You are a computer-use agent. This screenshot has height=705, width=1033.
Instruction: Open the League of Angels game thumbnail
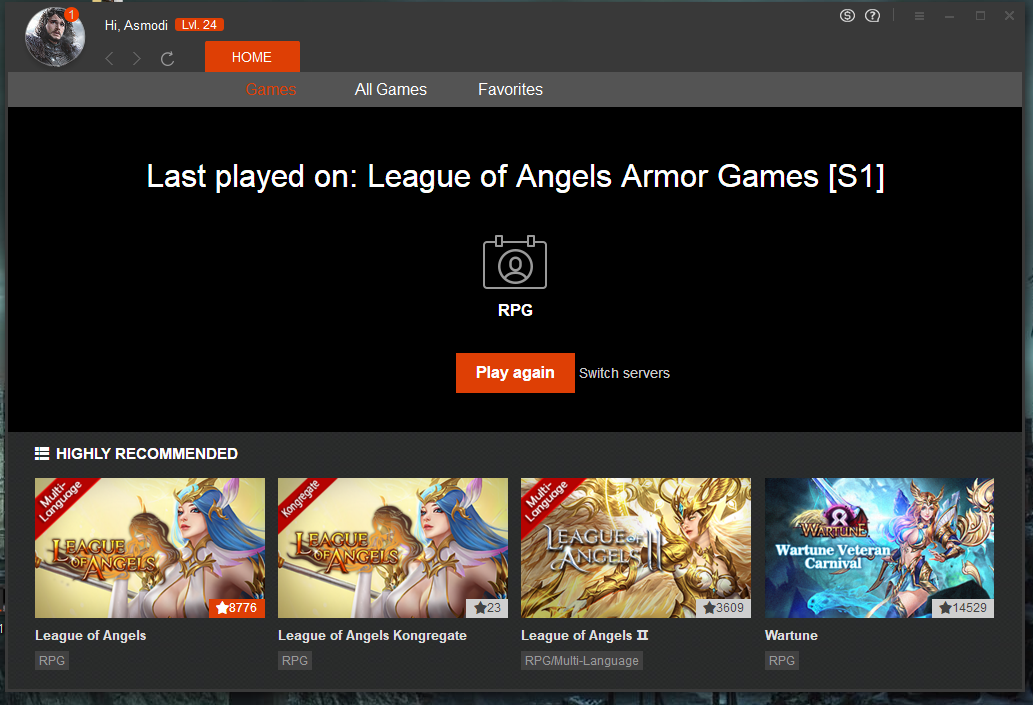pyautogui.click(x=150, y=547)
